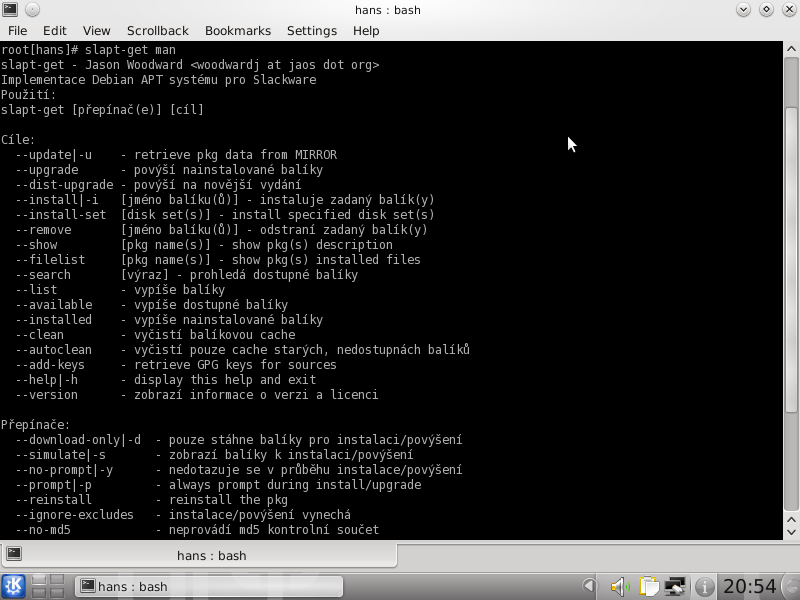The image size is (800, 600).
Task: Click the terminal scrollbar handle
Action: coord(791,260)
